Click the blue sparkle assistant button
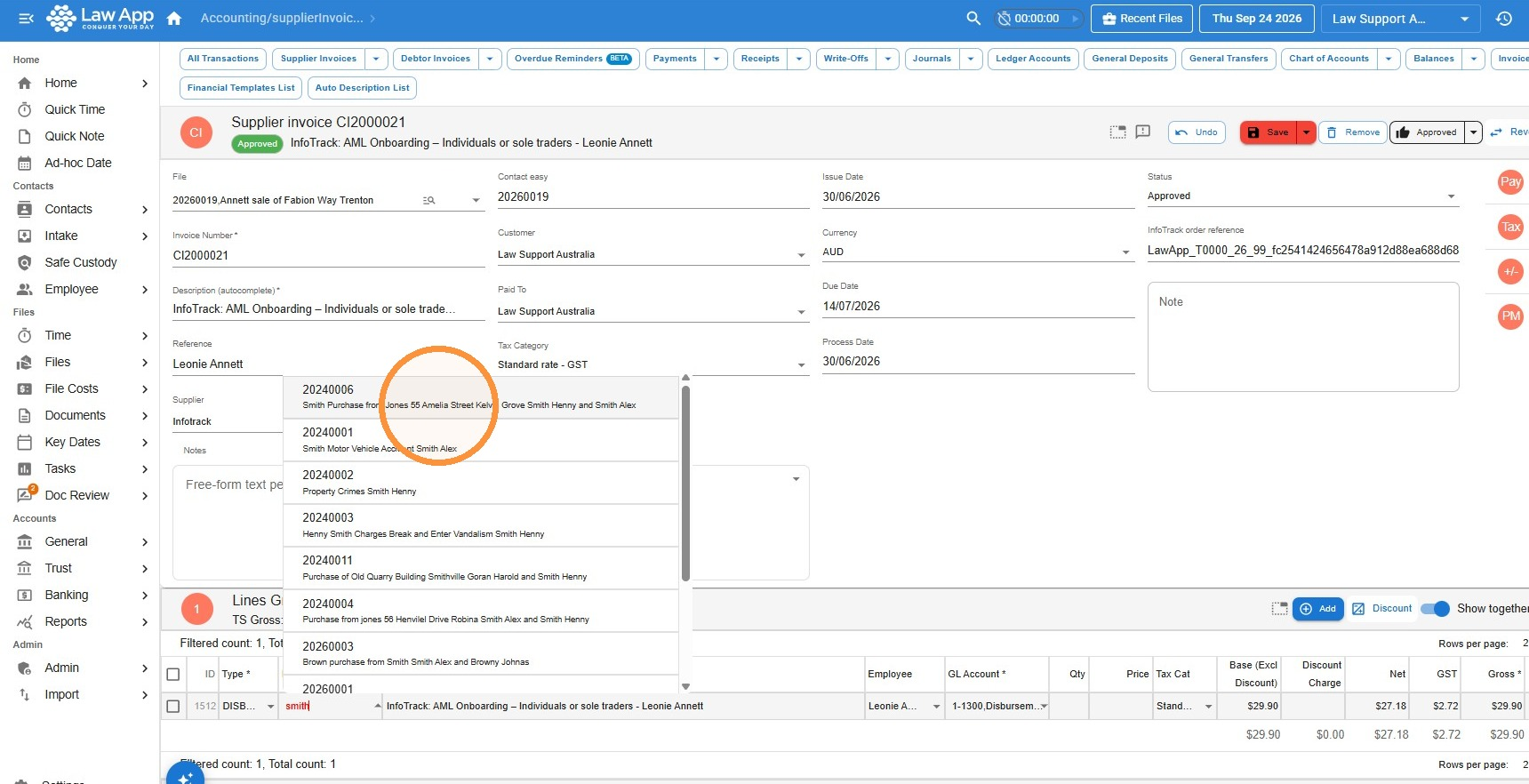Image resolution: width=1529 pixels, height=784 pixels. pos(185,774)
